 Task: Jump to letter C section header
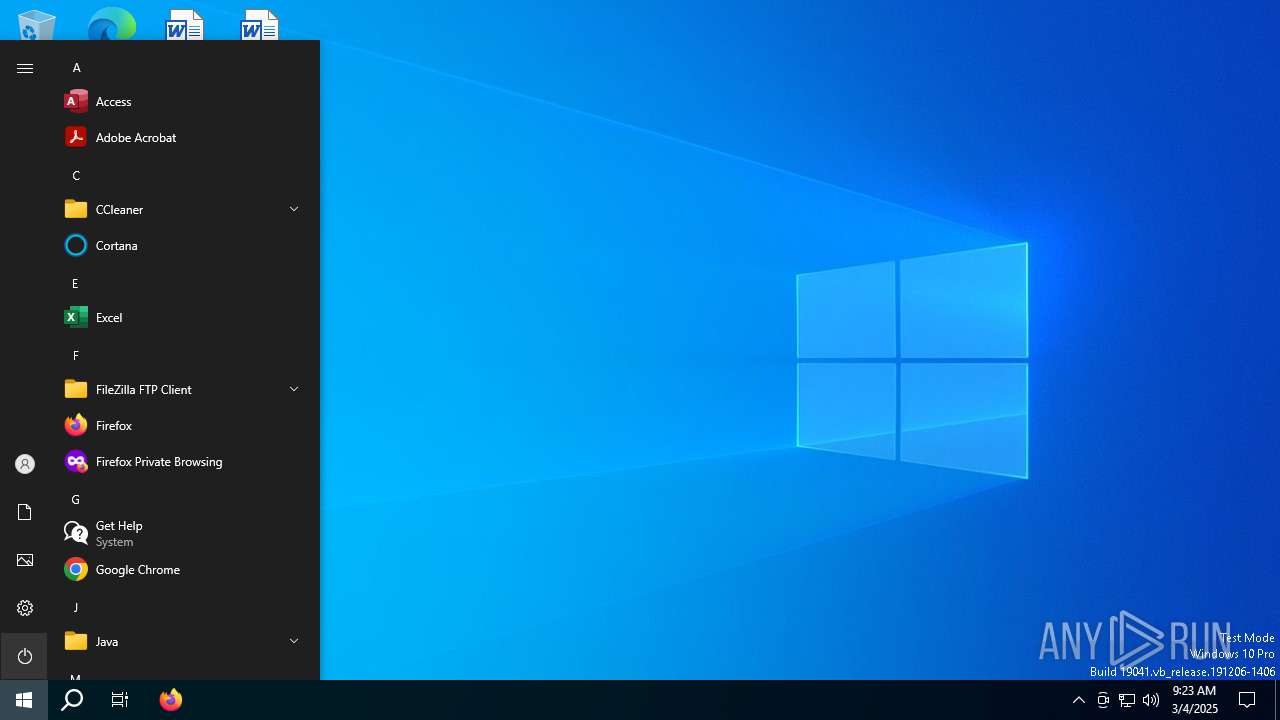[76, 176]
